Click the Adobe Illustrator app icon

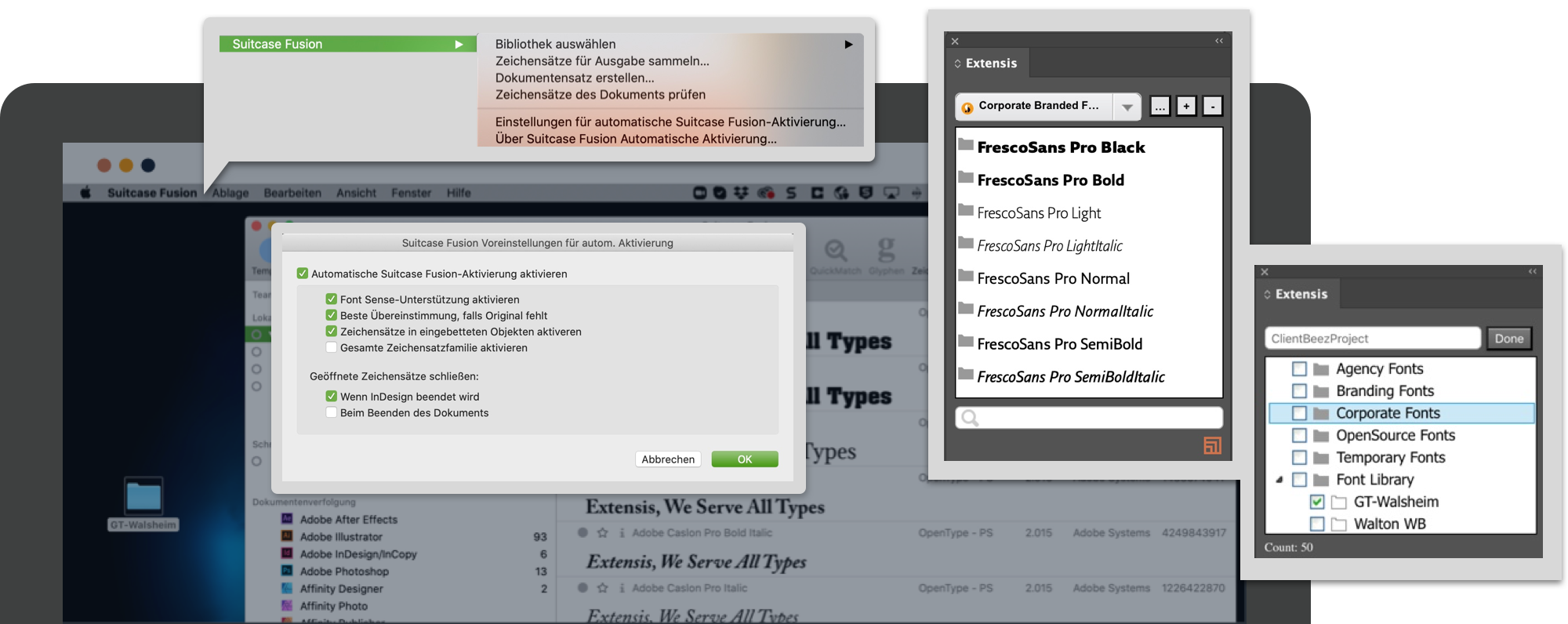pos(287,536)
